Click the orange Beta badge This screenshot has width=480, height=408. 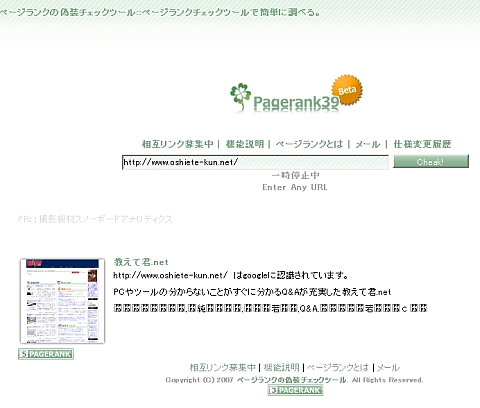(x=347, y=90)
